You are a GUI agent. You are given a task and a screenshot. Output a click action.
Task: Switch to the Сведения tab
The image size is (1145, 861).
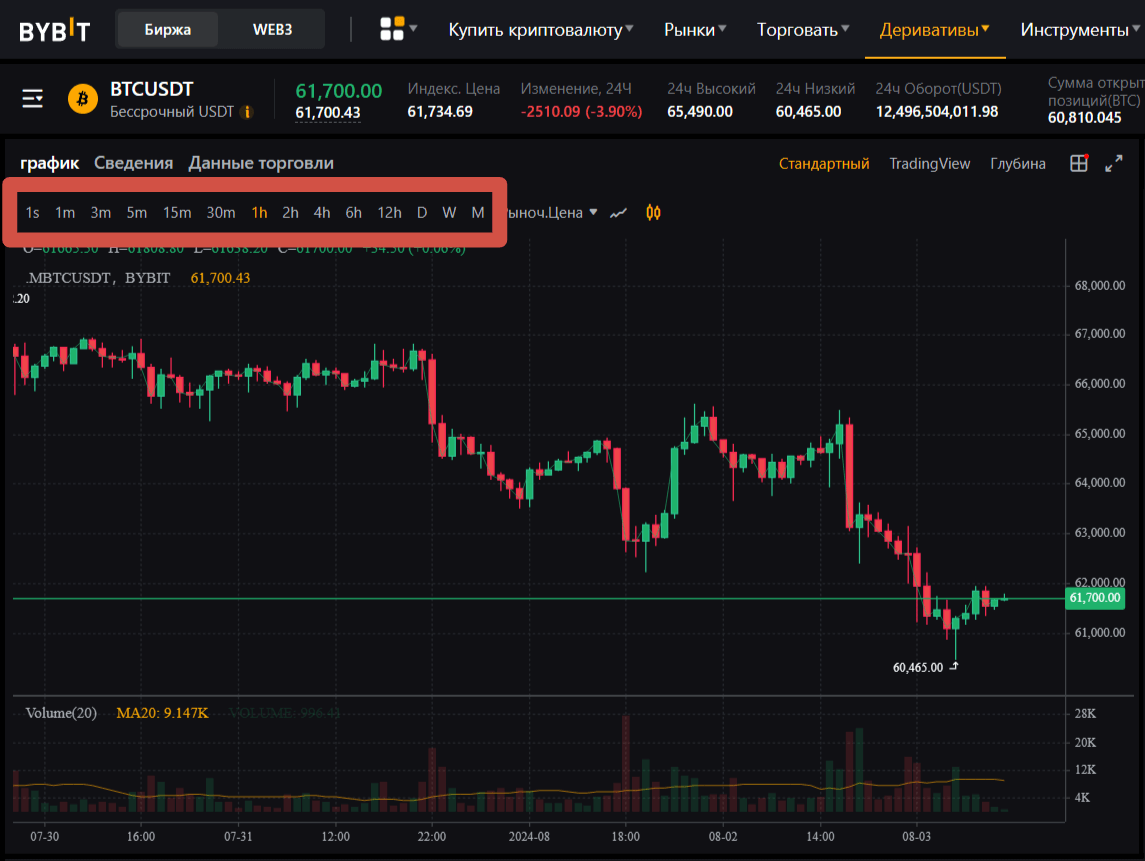tap(134, 163)
